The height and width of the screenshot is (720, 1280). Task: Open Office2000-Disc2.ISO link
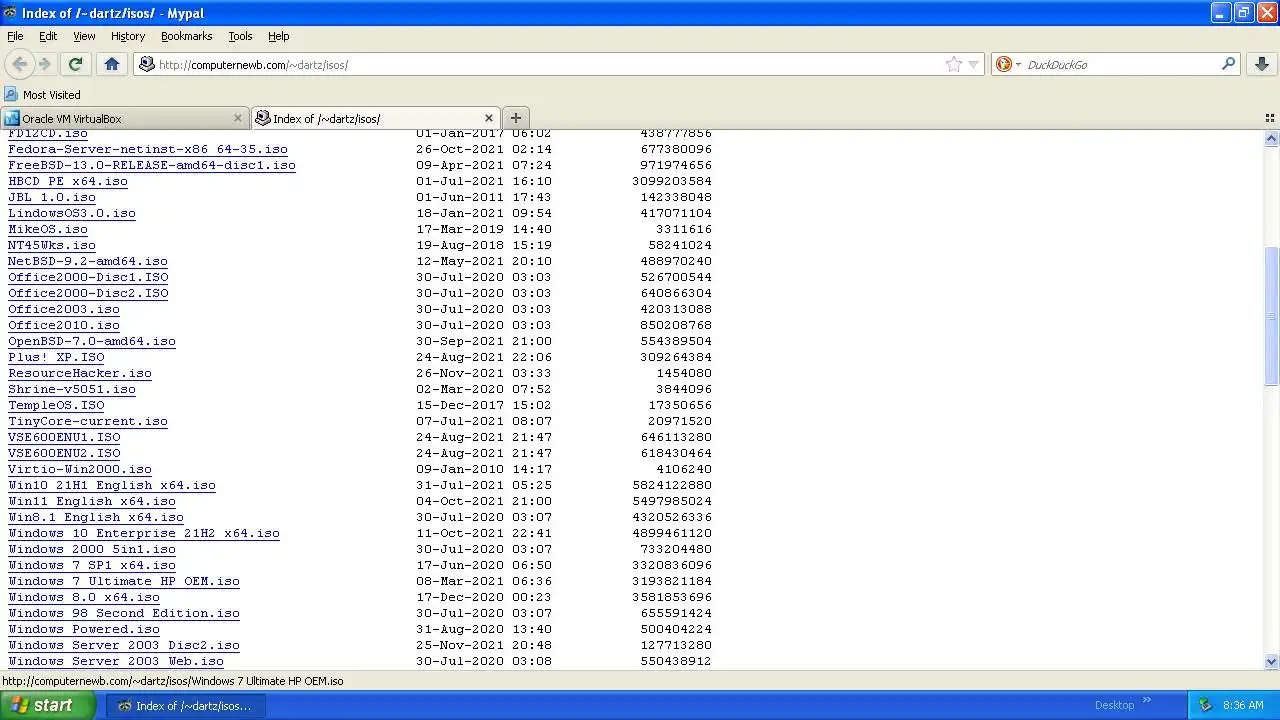(88, 293)
